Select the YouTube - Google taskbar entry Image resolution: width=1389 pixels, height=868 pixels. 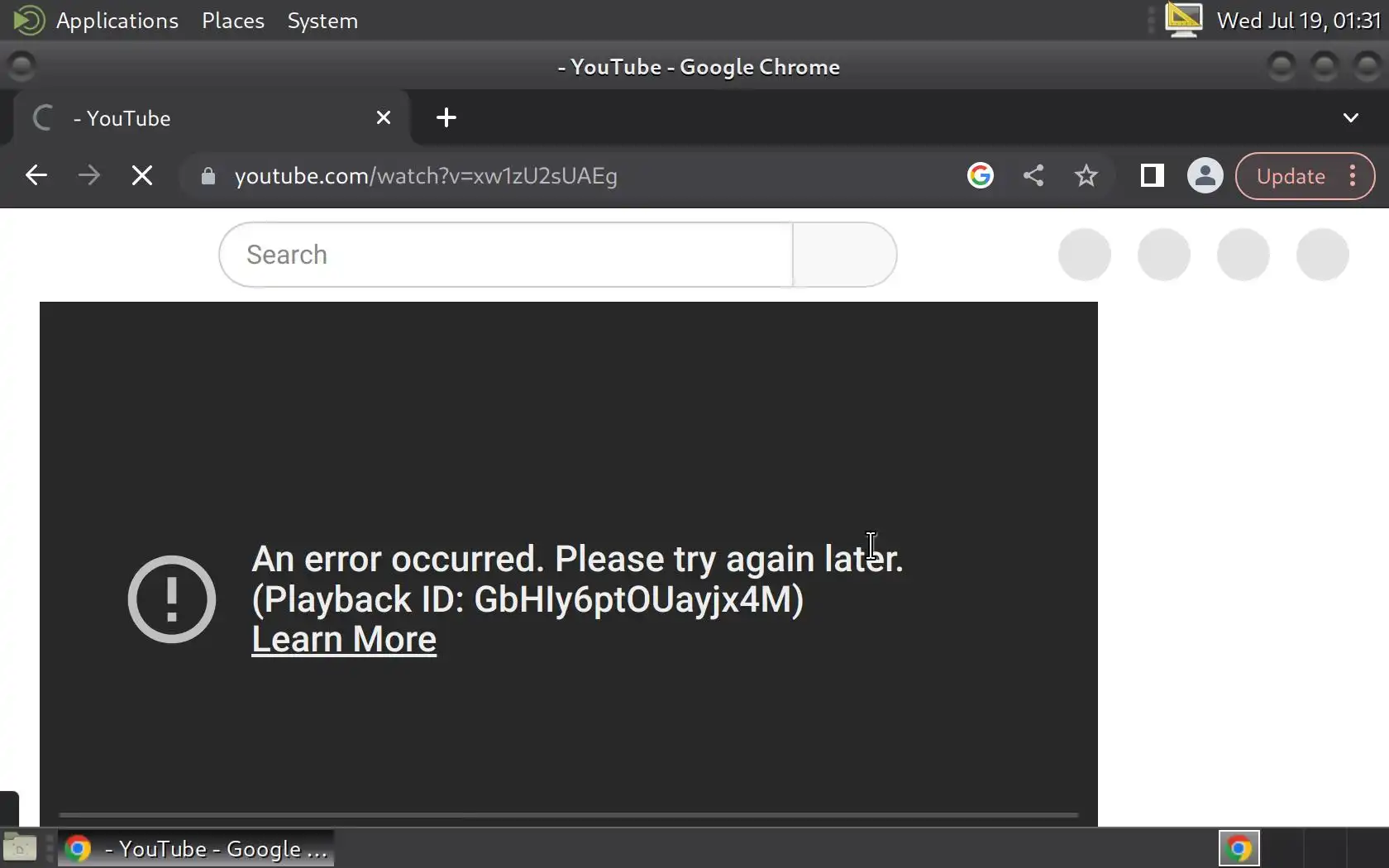point(197,849)
